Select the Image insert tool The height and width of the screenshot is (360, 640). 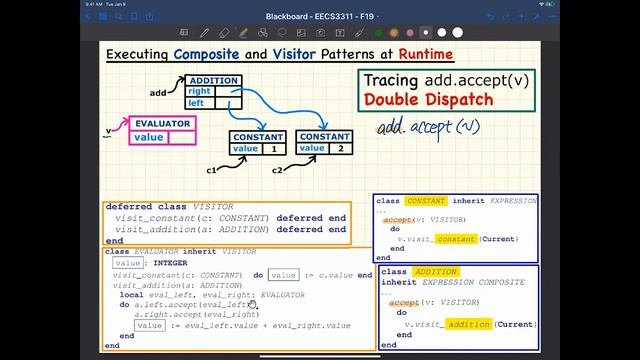(301, 33)
